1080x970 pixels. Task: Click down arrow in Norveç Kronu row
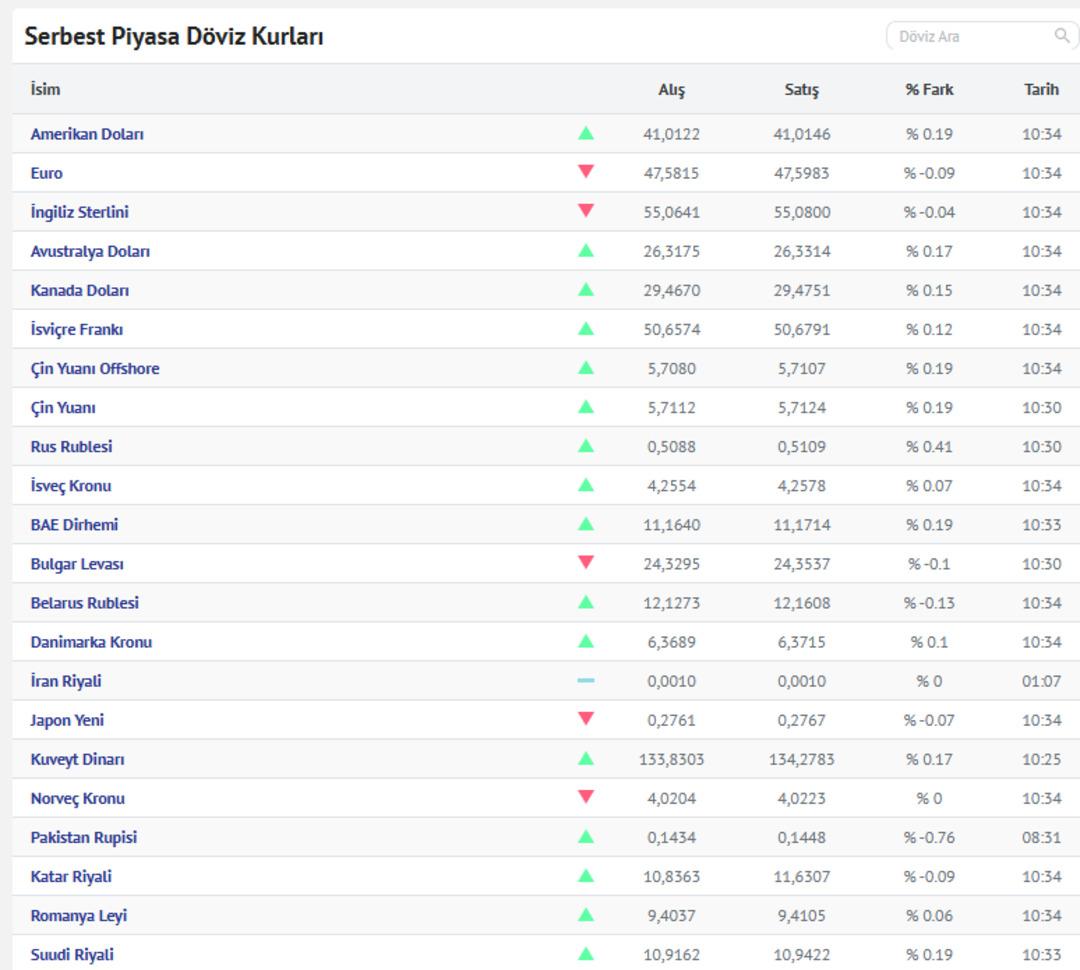point(585,796)
